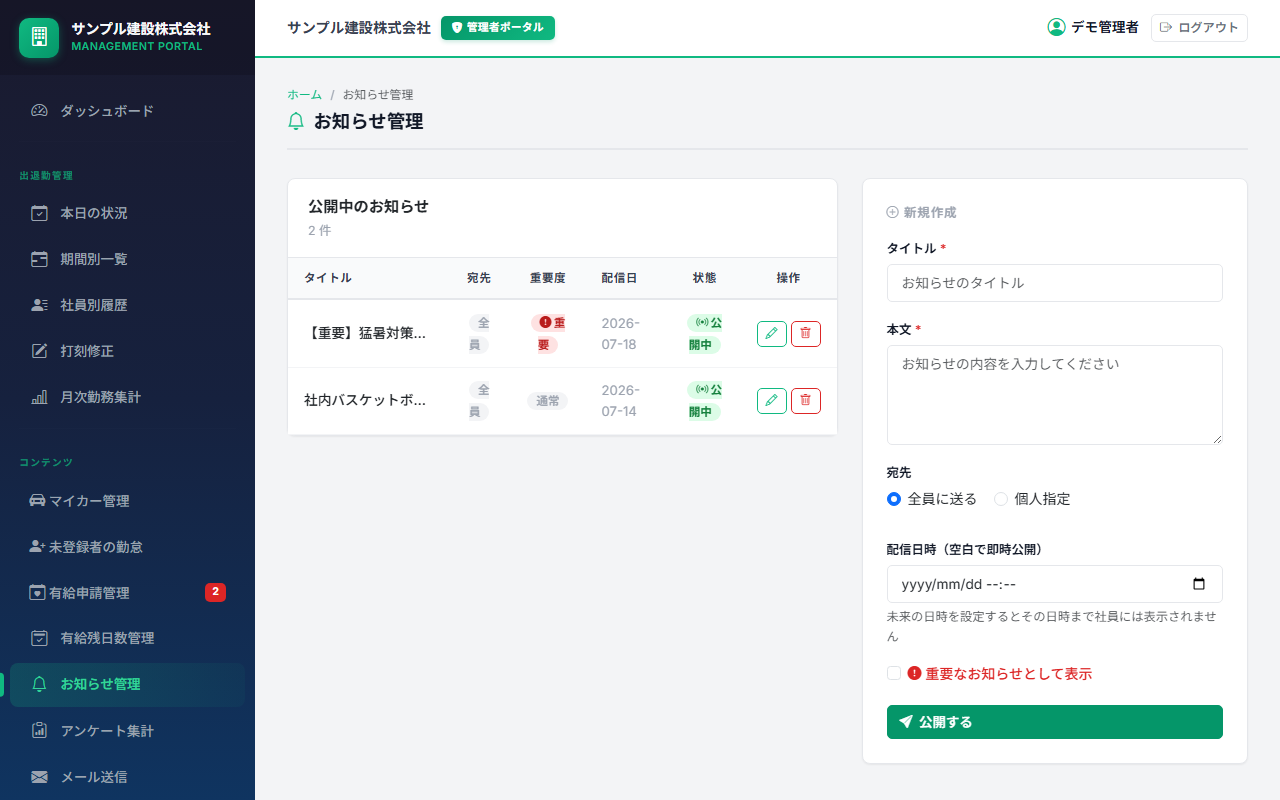Edit the 社内バスケットボ notice with pencil icon
The width and height of the screenshot is (1280, 800).
pos(772,401)
